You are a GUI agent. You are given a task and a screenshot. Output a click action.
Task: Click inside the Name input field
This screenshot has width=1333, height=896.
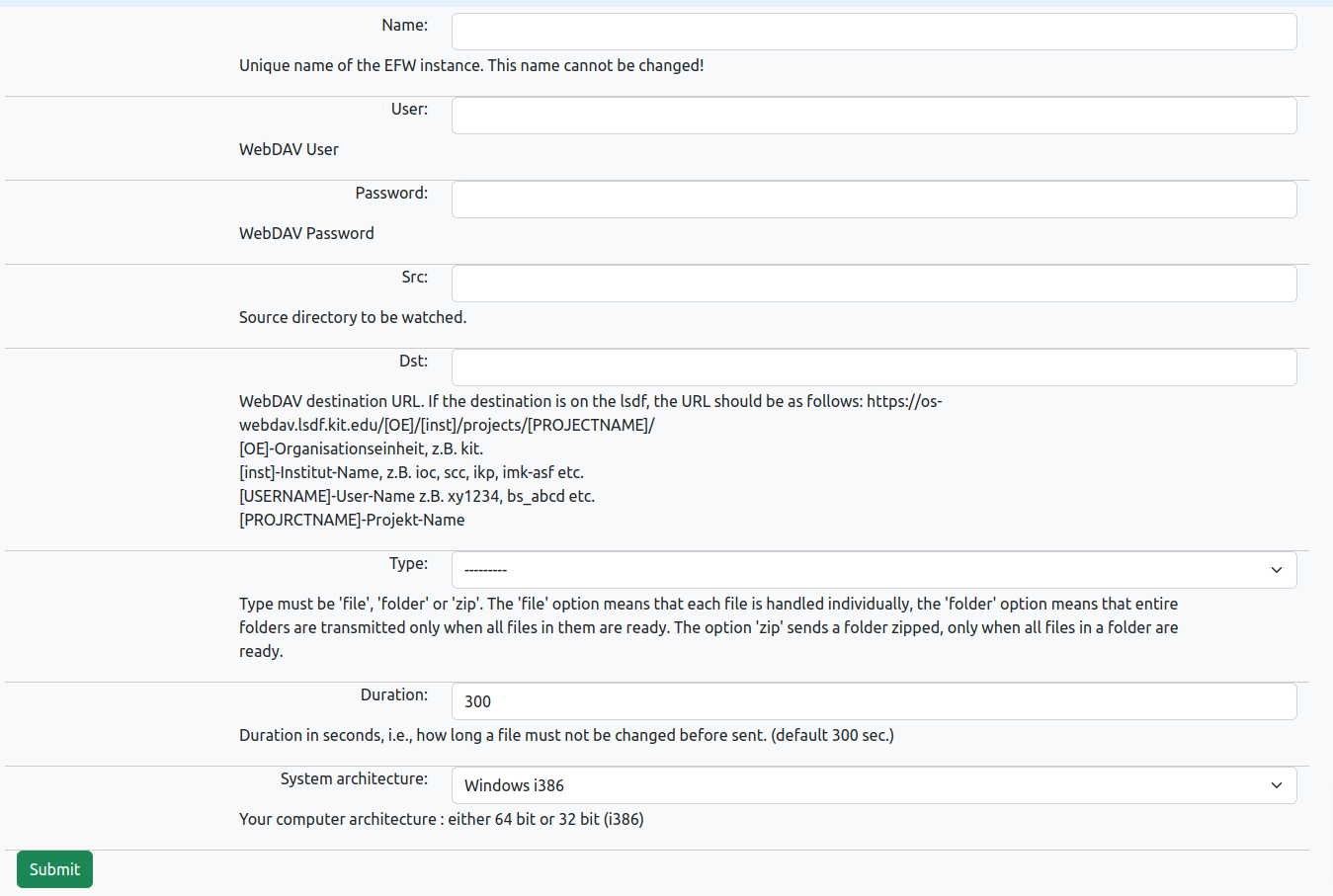tap(874, 31)
